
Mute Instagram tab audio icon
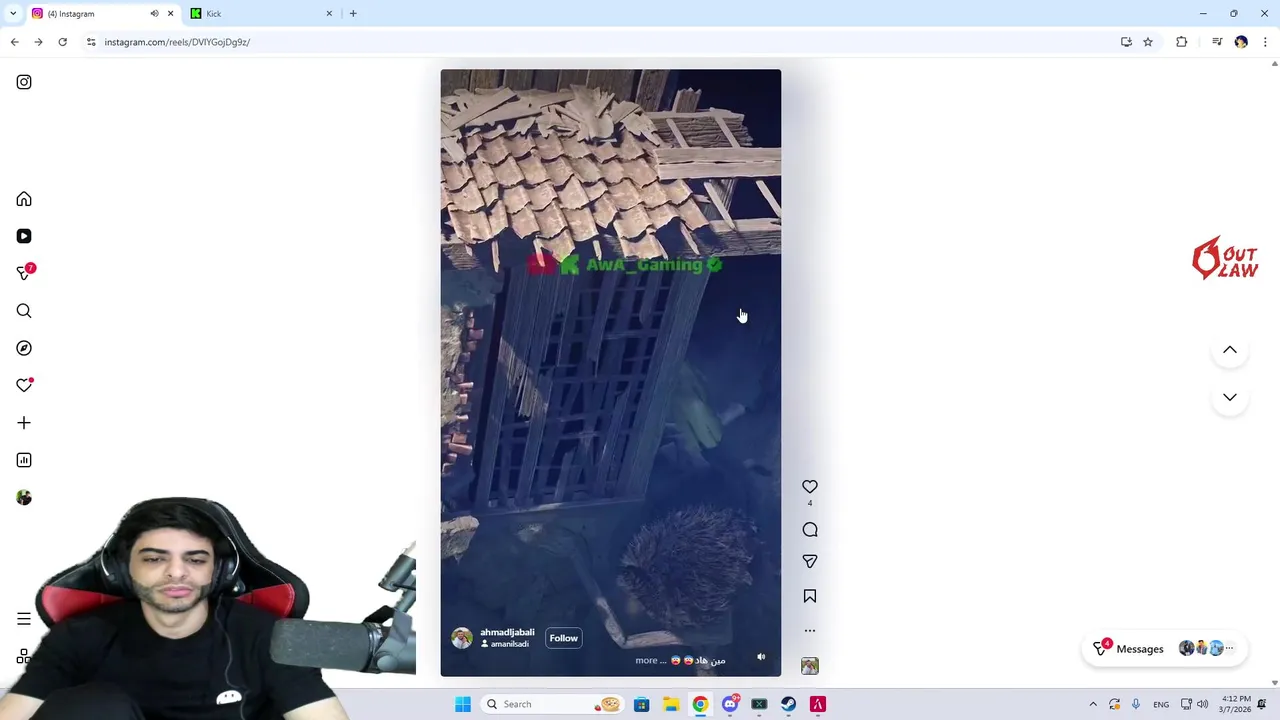pyautogui.click(x=154, y=13)
